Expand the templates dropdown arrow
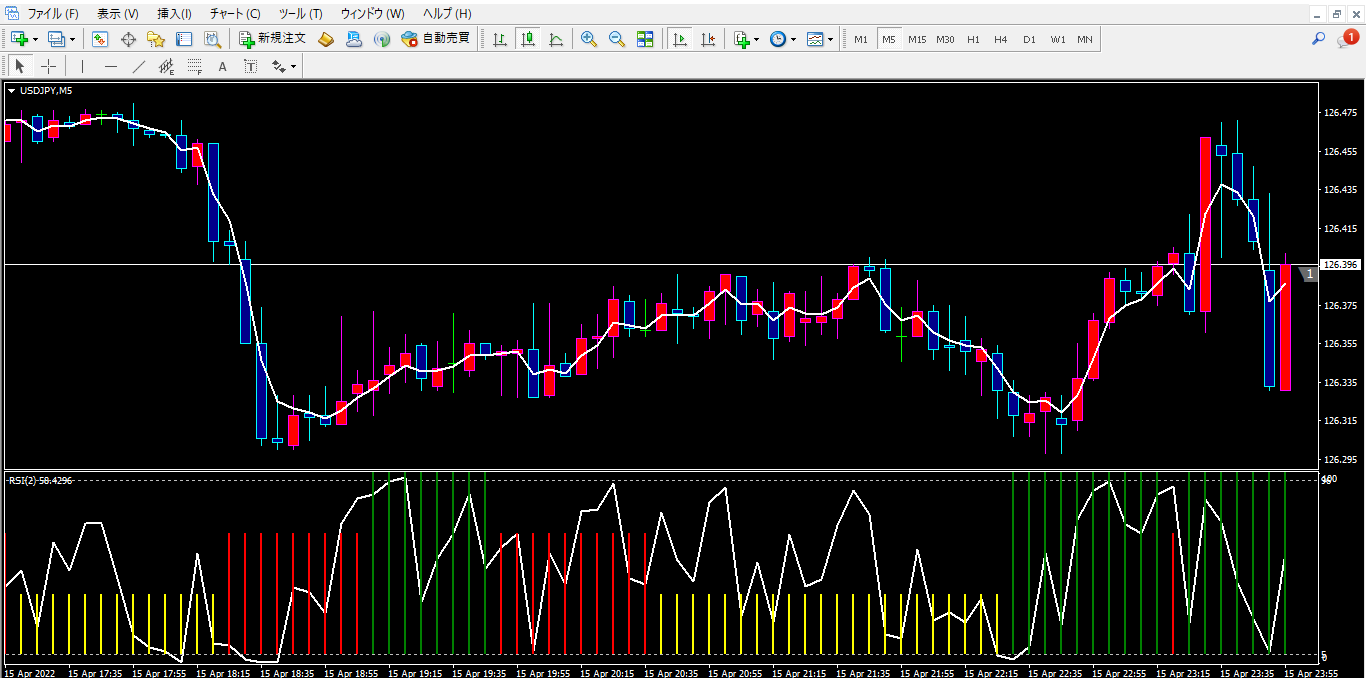Screen dimensions: 1366x678 [830, 39]
